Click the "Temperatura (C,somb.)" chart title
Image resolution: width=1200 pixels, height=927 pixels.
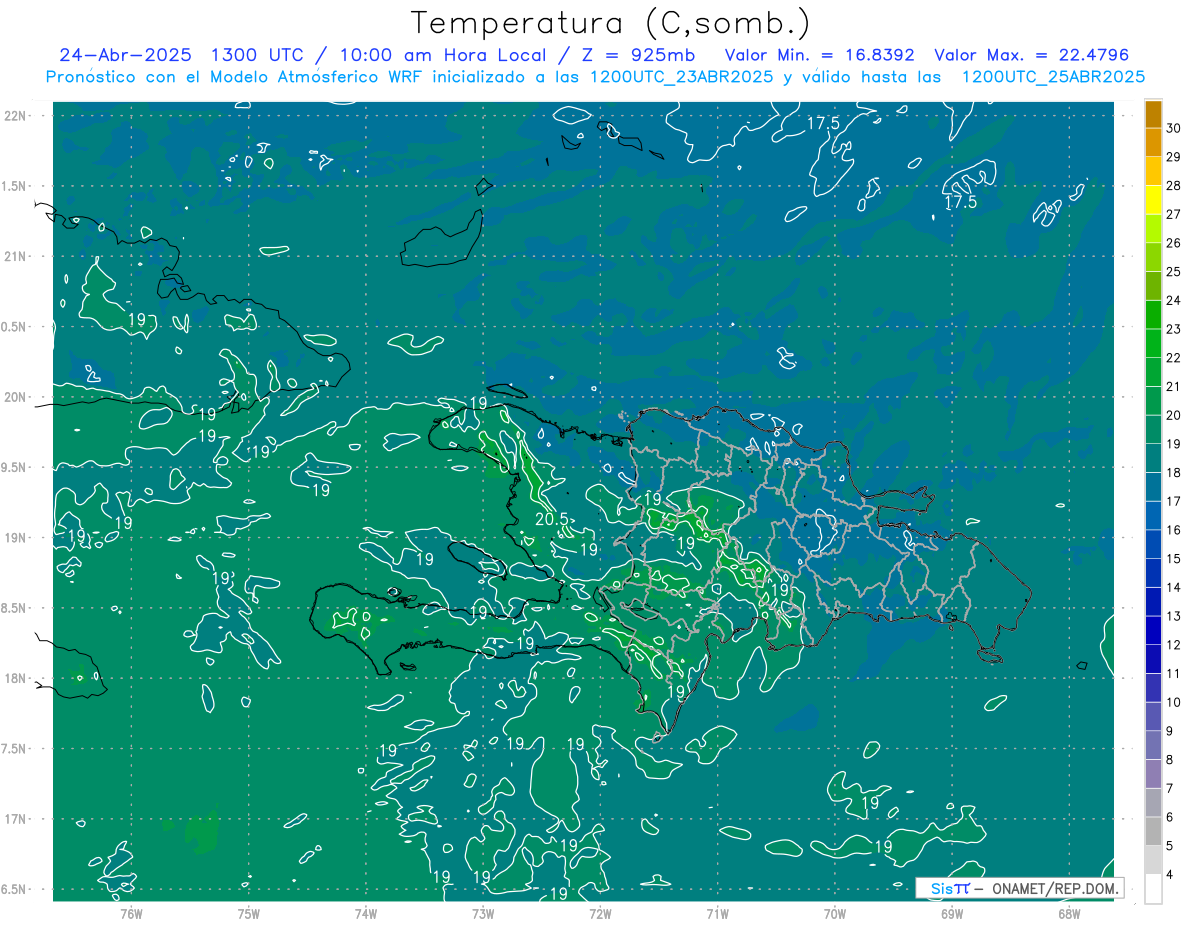[x=611, y=23]
